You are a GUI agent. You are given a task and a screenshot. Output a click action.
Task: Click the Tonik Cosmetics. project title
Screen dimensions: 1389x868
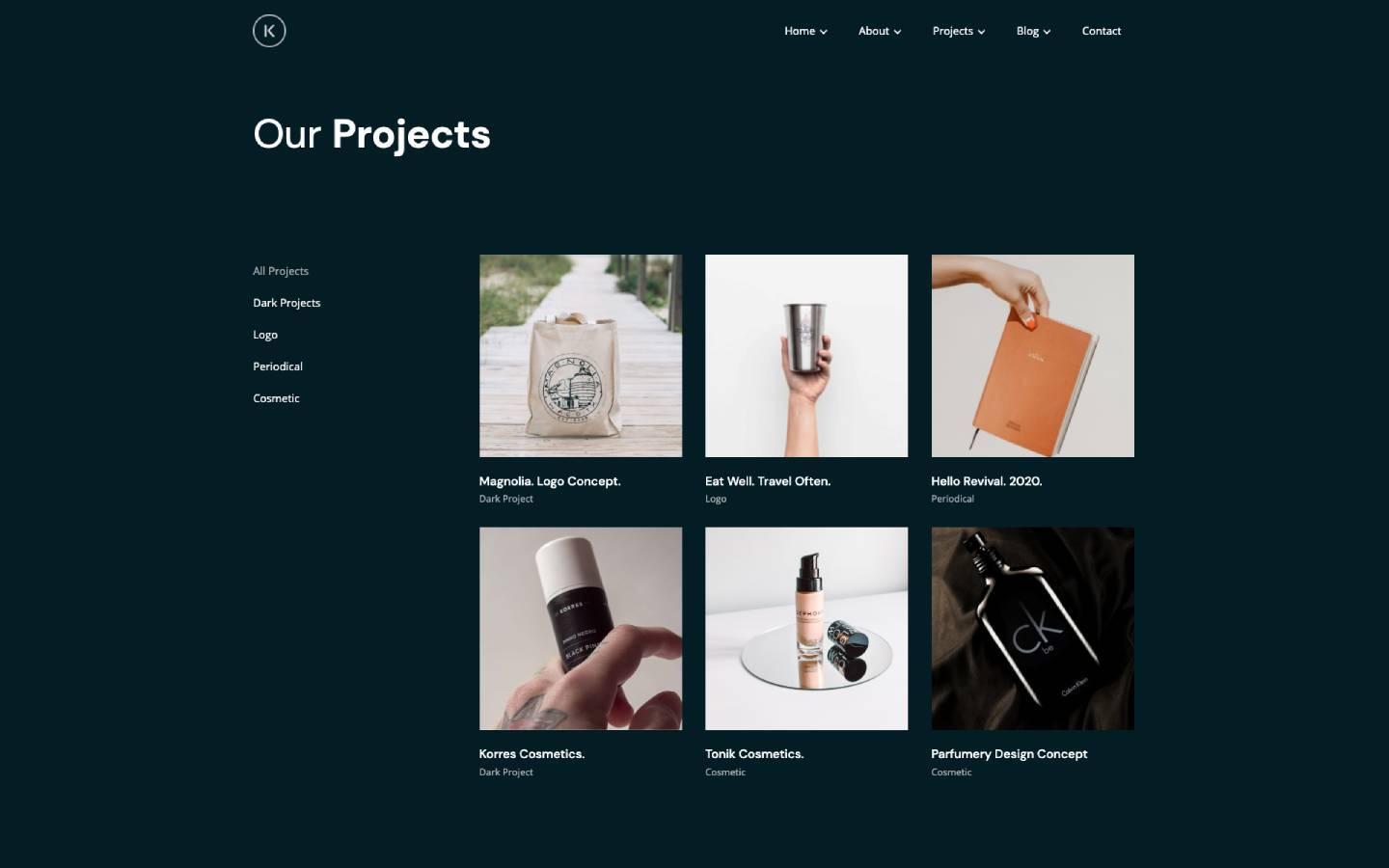click(754, 754)
